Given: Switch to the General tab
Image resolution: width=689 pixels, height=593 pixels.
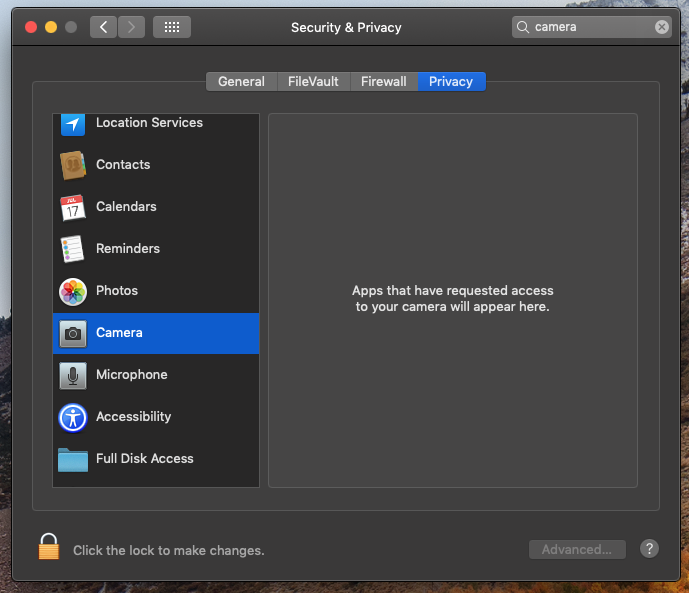Looking at the screenshot, I should [242, 82].
